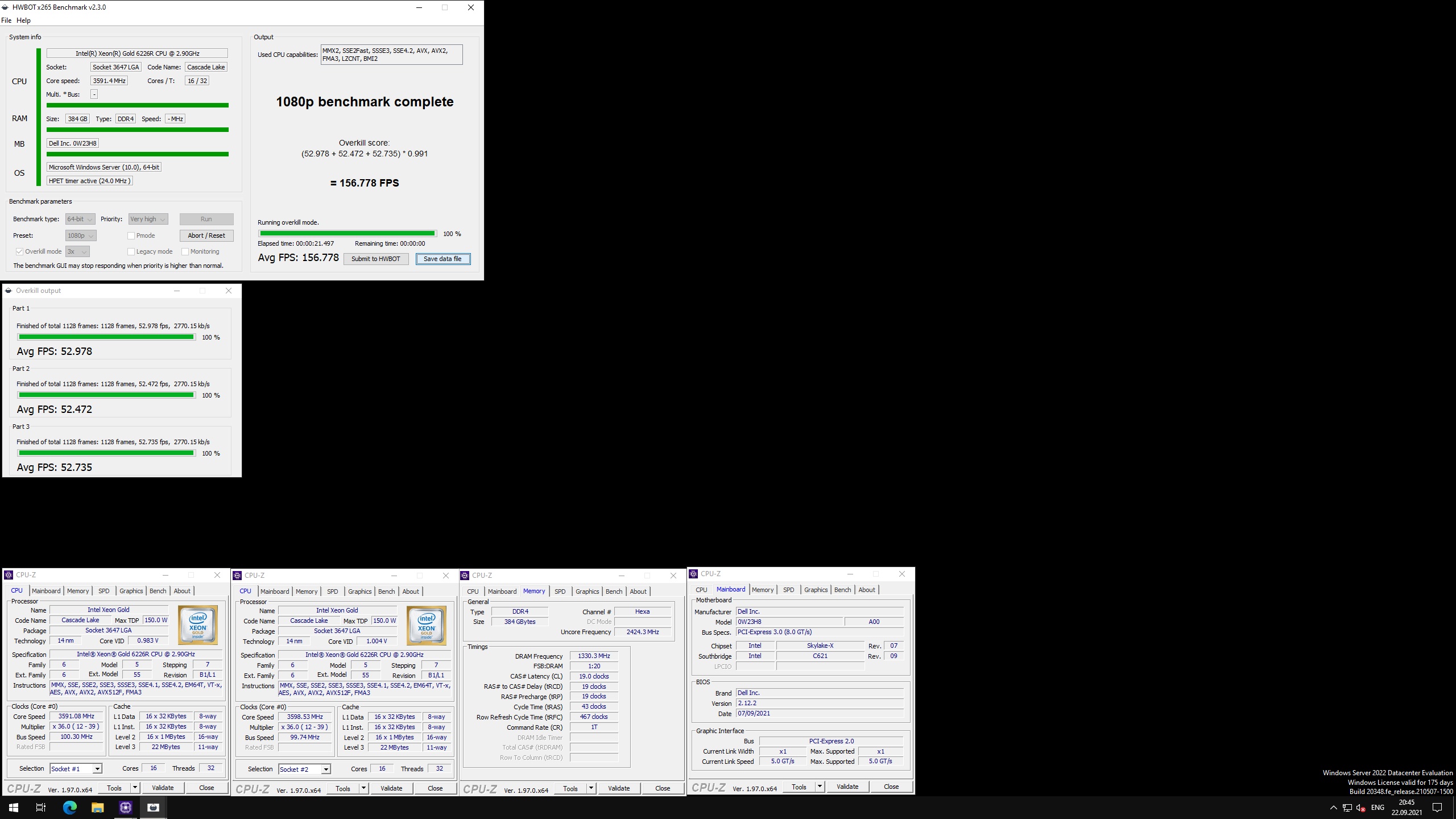Viewport: 1456px width, 819px height.
Task: Open About tab in Socket #2 CPU-Z
Action: tap(411, 591)
